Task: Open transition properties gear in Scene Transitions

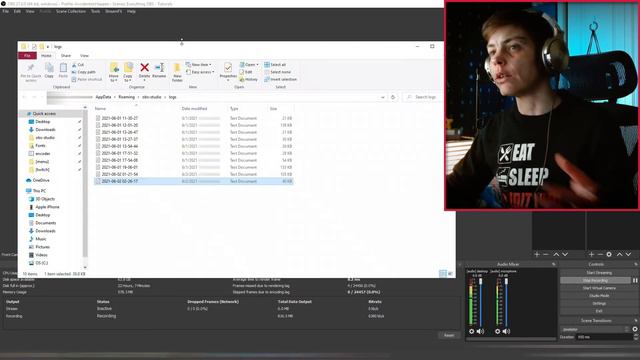Action: [x=635, y=329]
